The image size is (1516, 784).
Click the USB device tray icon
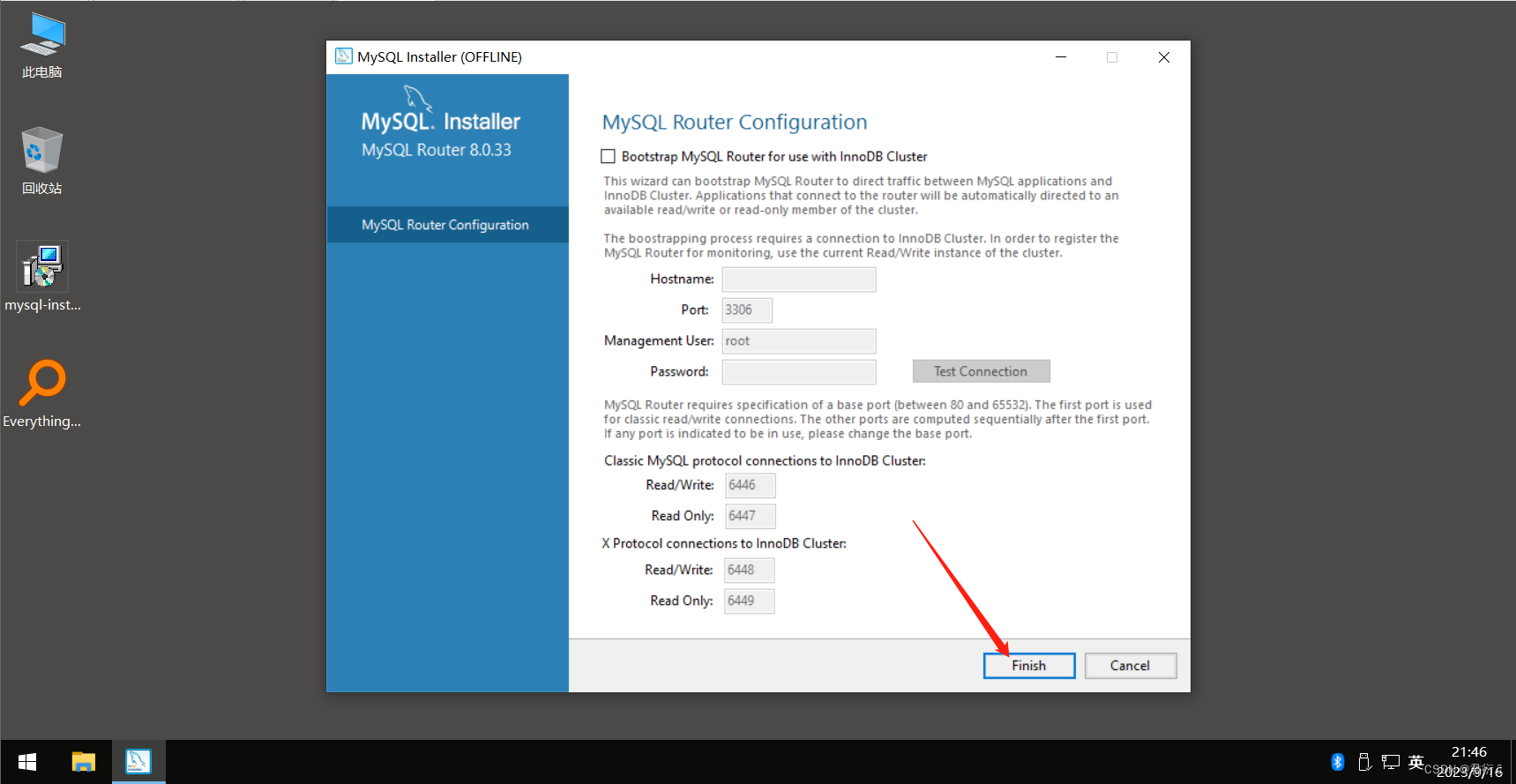[1364, 762]
